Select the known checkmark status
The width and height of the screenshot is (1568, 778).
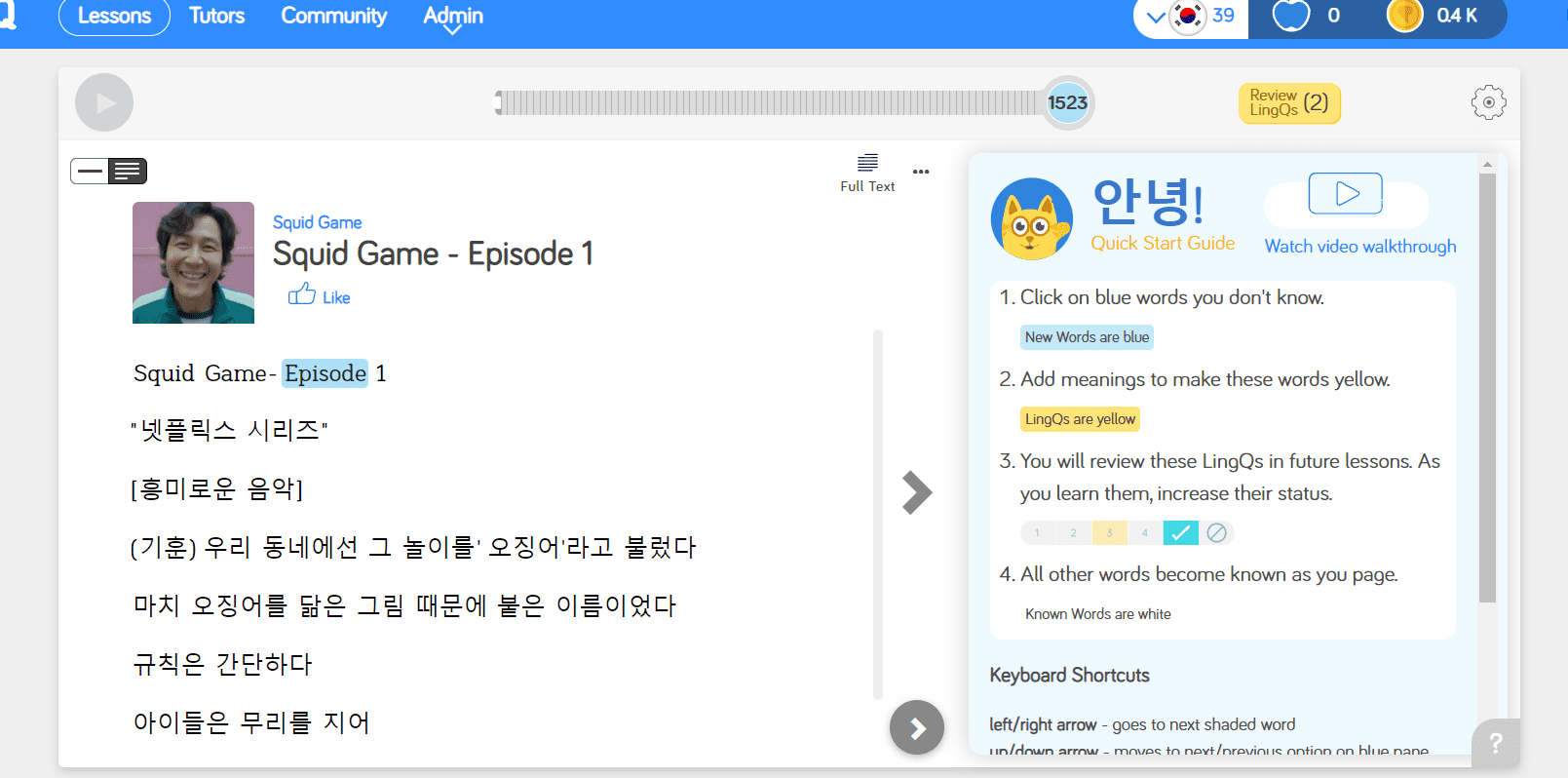click(1180, 532)
